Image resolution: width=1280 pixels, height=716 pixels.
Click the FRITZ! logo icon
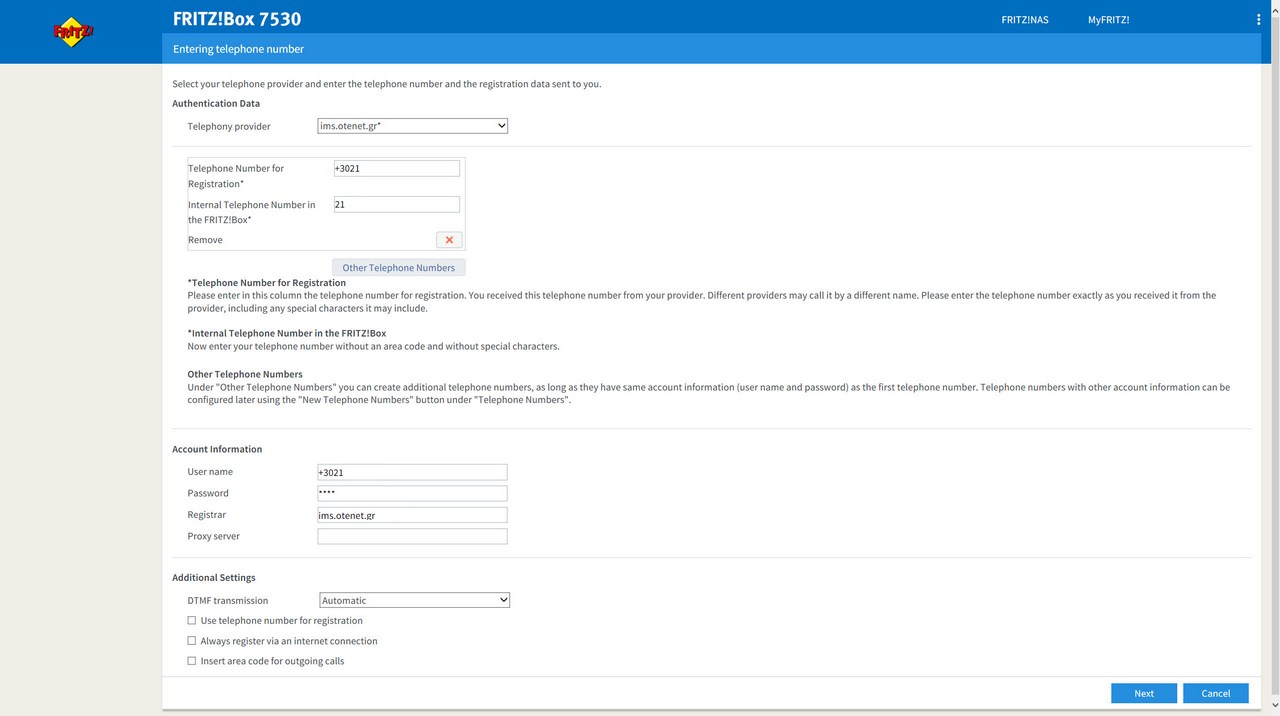point(73,32)
